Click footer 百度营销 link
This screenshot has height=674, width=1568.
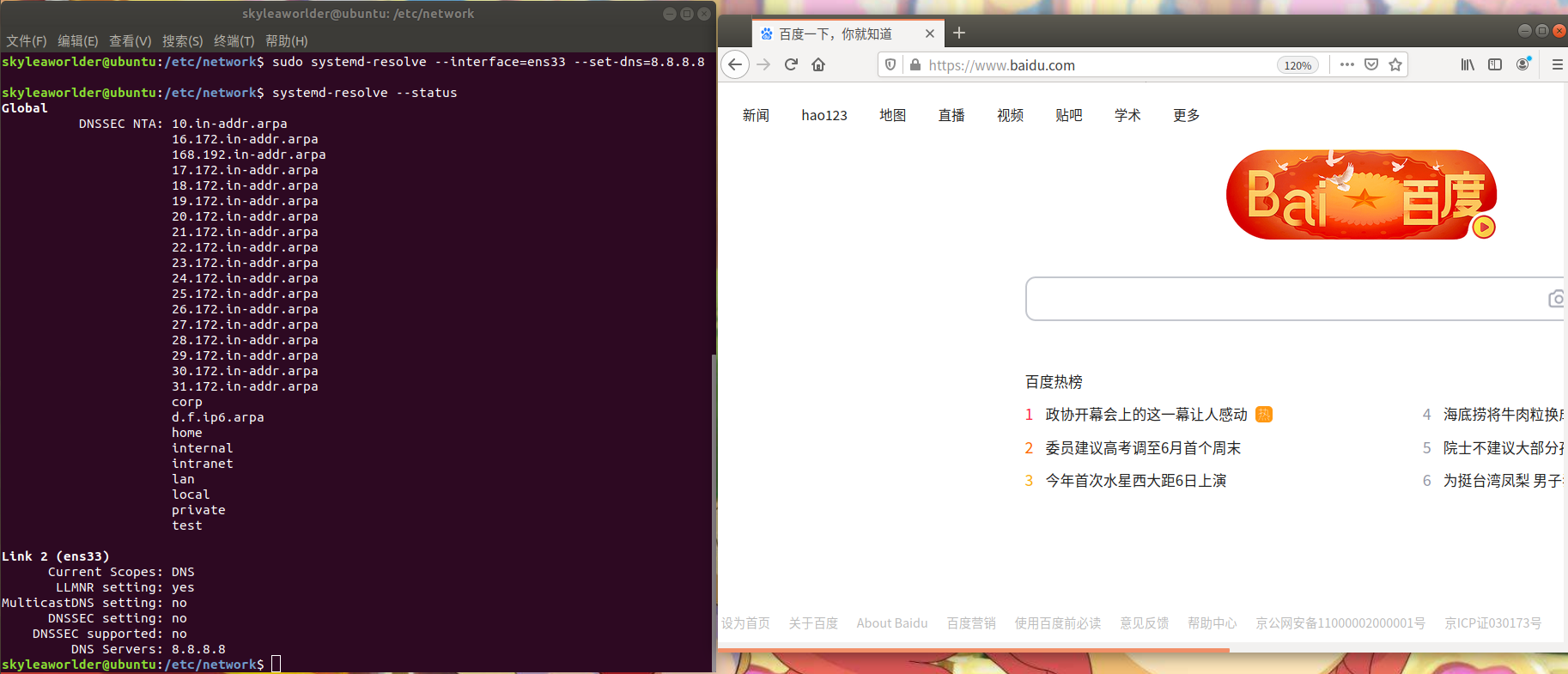coord(971,623)
